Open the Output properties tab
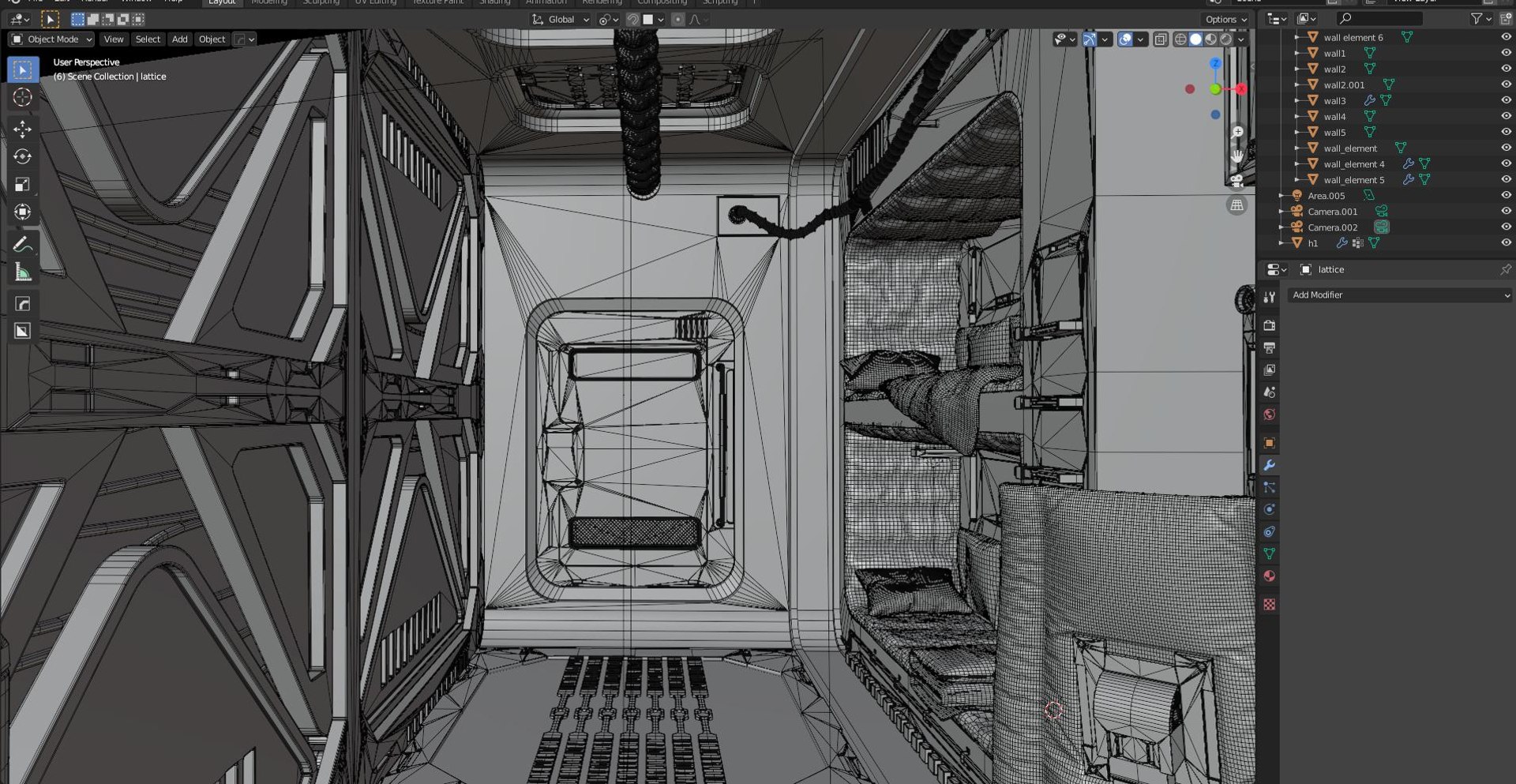The image size is (1516, 784). tap(1269, 347)
